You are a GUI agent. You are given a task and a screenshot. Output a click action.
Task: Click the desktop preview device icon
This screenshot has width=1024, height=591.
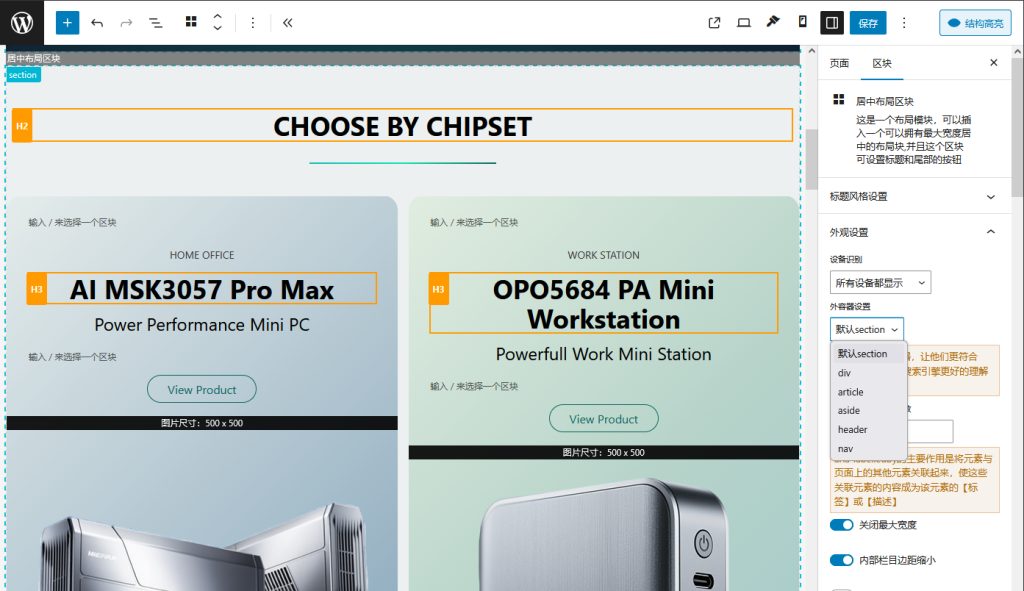(x=744, y=22)
